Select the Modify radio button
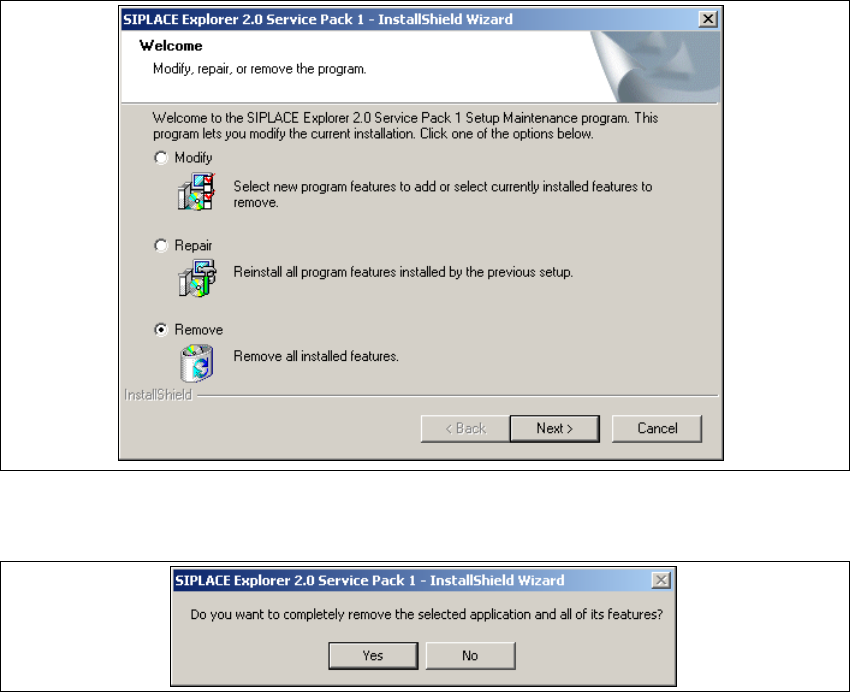The height and width of the screenshot is (692, 850). coord(161,158)
